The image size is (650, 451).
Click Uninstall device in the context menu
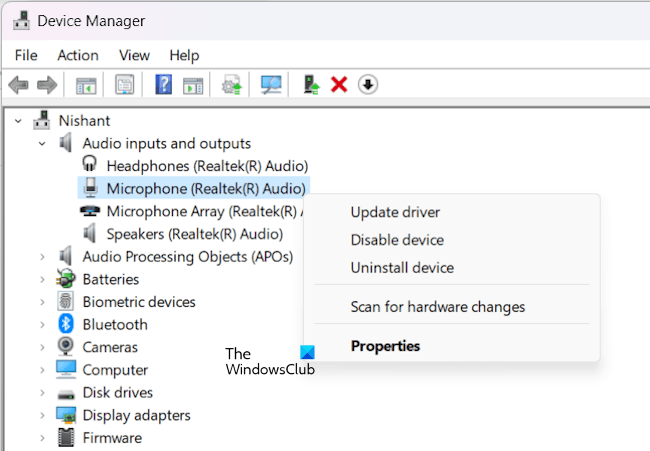402,268
